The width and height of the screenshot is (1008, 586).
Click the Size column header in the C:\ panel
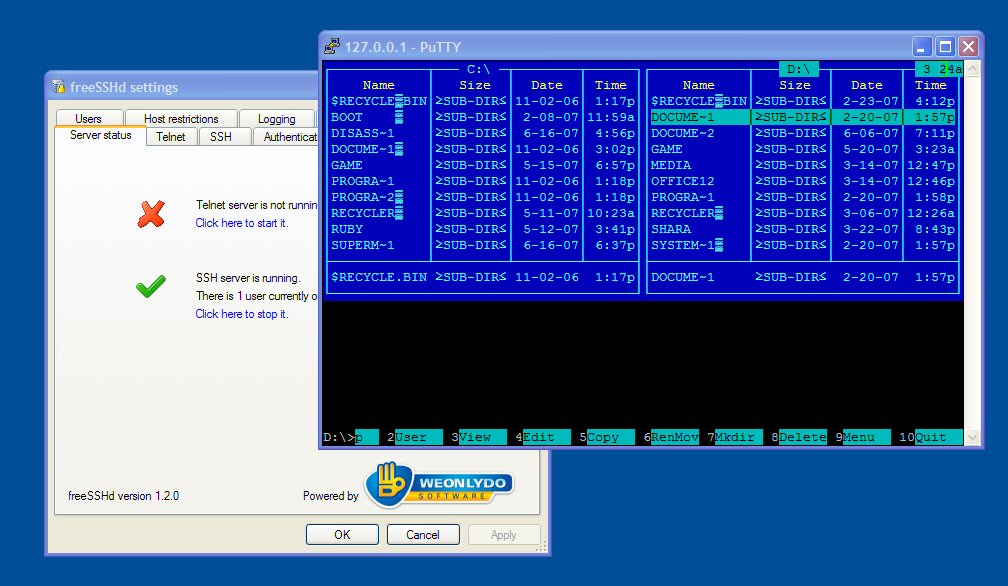point(475,85)
